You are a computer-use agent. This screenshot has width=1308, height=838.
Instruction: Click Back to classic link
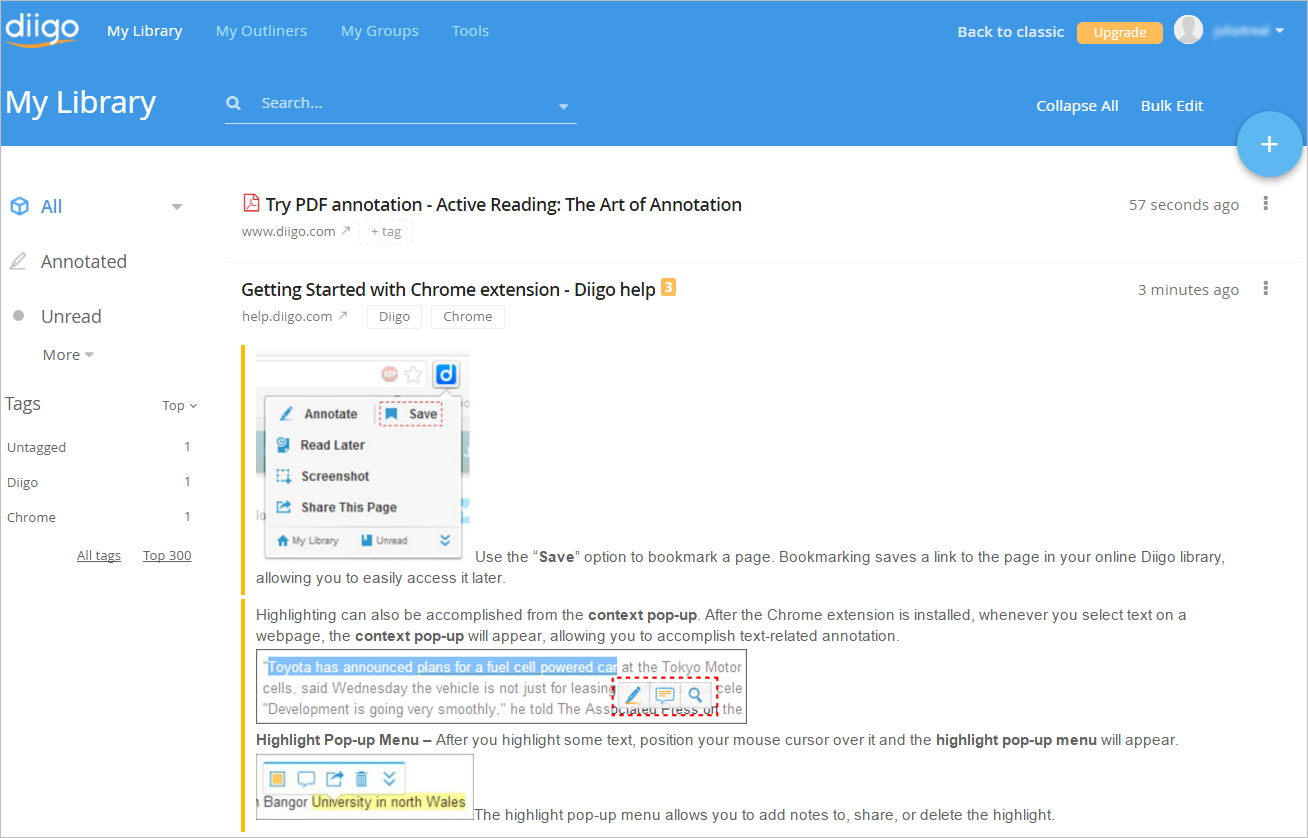[x=1010, y=32]
